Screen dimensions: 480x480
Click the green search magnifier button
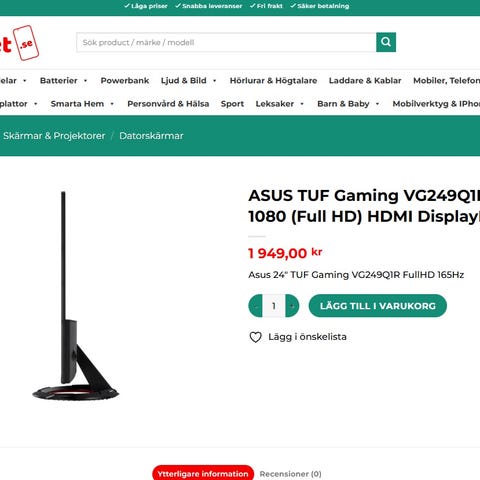point(386,42)
